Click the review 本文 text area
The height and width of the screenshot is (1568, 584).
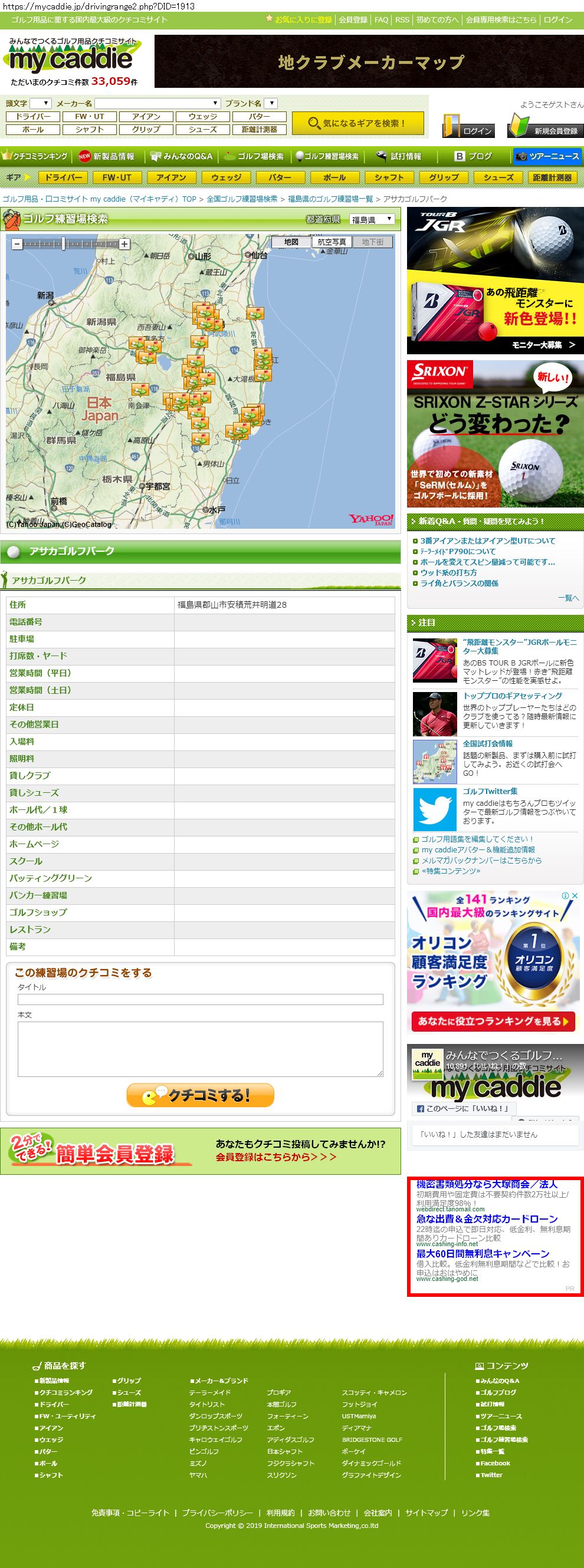point(201,1048)
